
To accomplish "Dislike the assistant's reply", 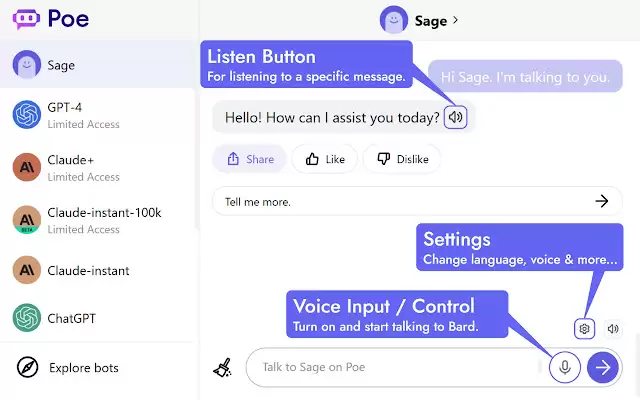I will (x=402, y=159).
